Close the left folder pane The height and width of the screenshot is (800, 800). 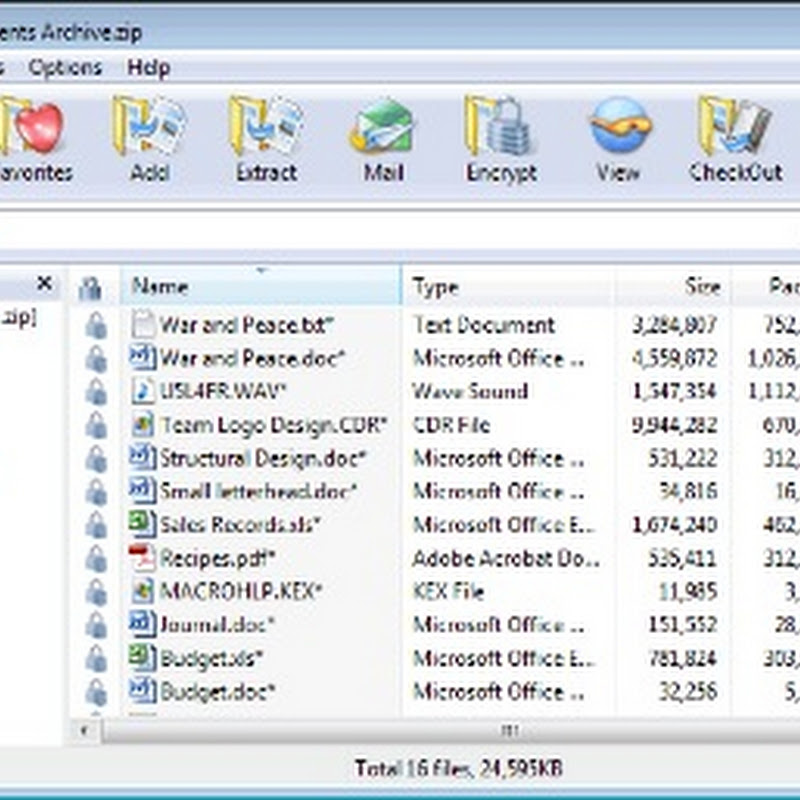tap(45, 283)
